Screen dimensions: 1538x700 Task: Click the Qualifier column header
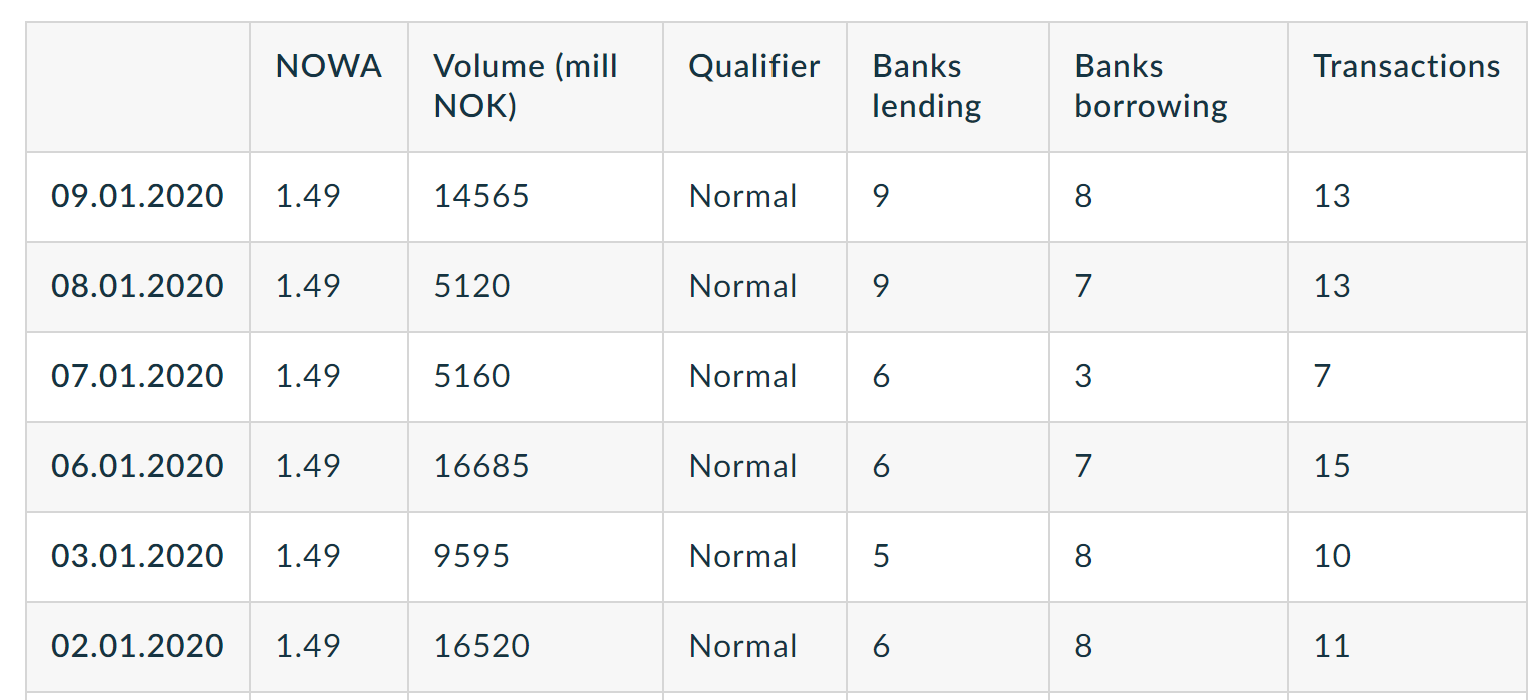pos(754,67)
